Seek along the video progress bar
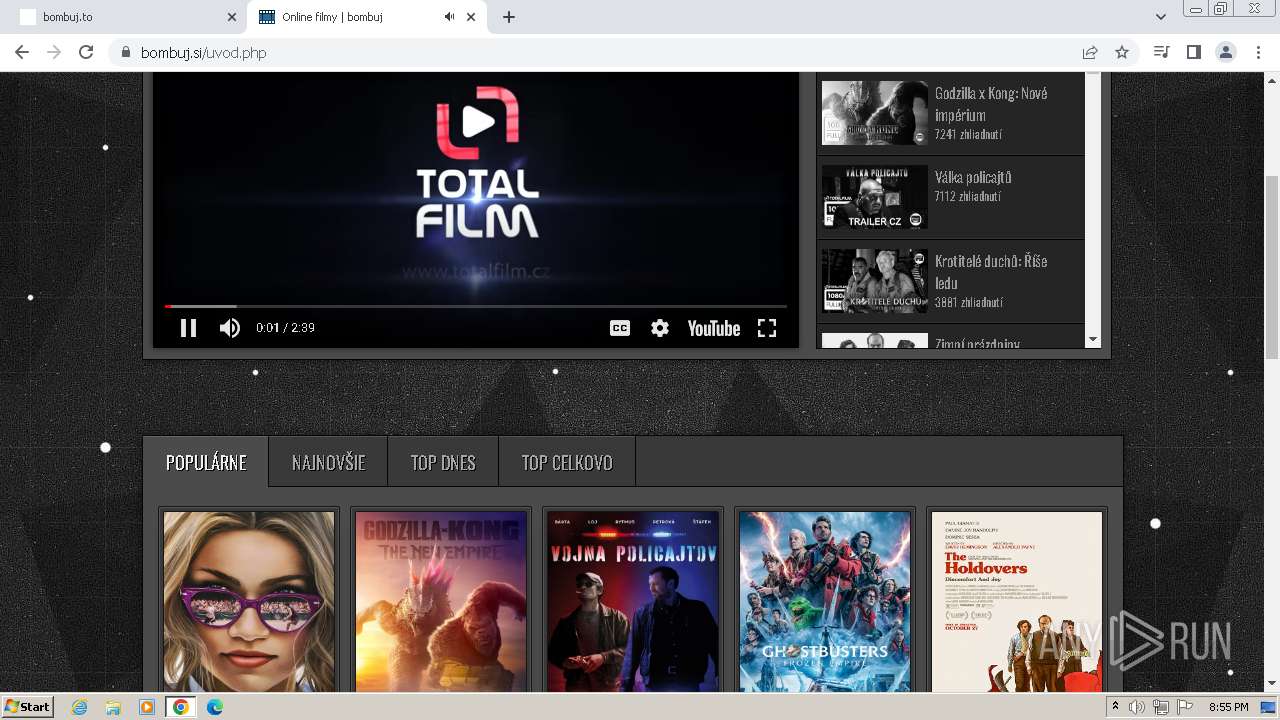Screen dimensions: 1280x720 pyautogui.click(x=476, y=306)
